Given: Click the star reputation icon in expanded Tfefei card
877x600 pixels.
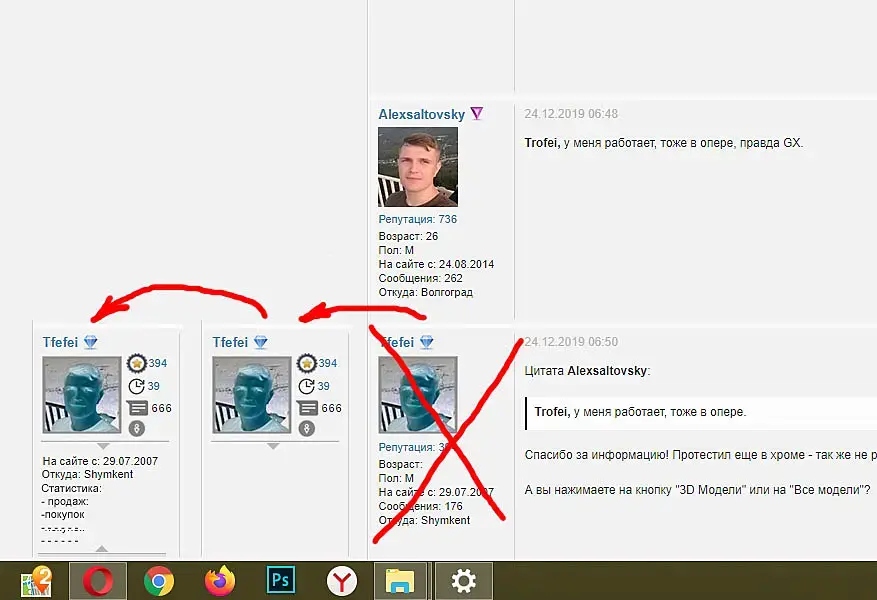Looking at the screenshot, I should point(136,363).
